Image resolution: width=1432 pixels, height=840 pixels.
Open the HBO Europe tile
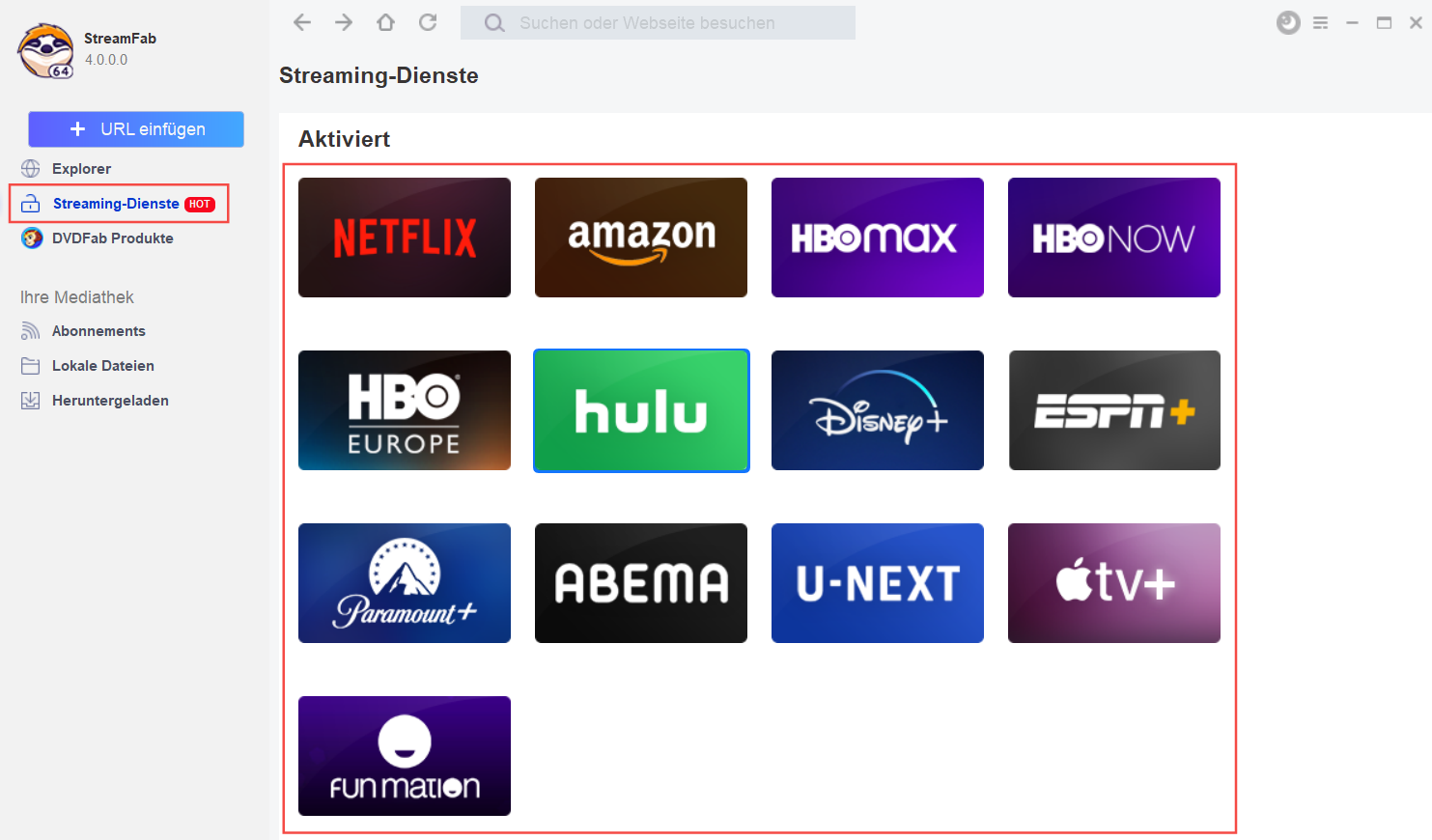[405, 410]
